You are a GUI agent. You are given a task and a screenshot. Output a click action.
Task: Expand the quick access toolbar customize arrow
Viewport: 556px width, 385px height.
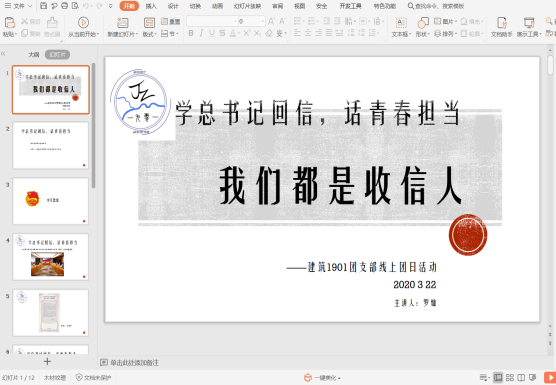111,6
